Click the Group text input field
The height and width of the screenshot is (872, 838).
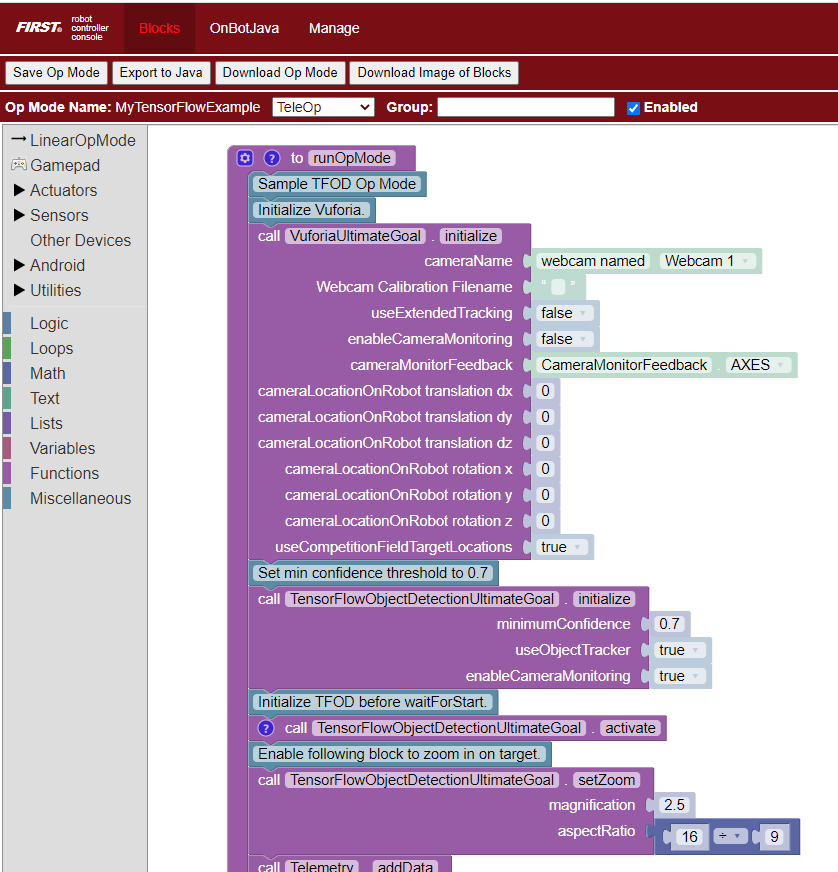point(526,107)
